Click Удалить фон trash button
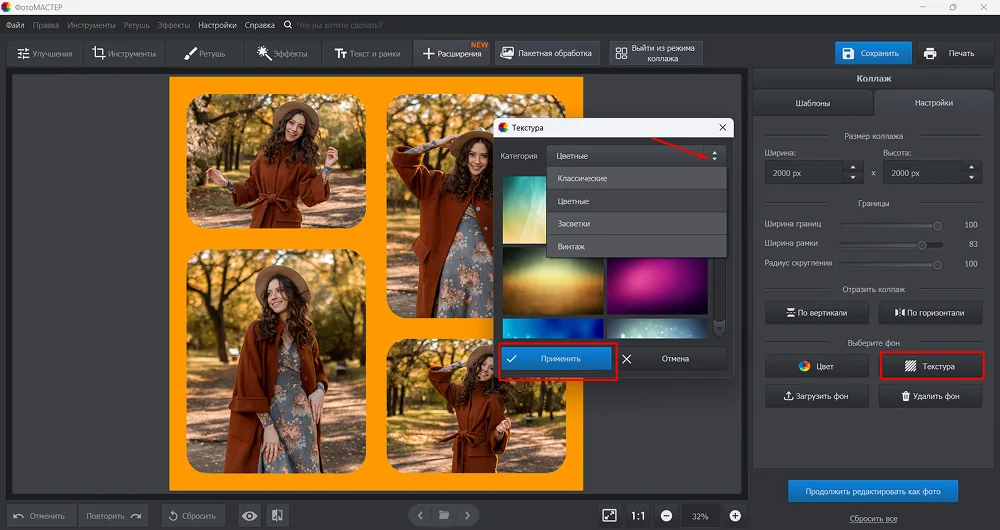 pyautogui.click(x=930, y=396)
